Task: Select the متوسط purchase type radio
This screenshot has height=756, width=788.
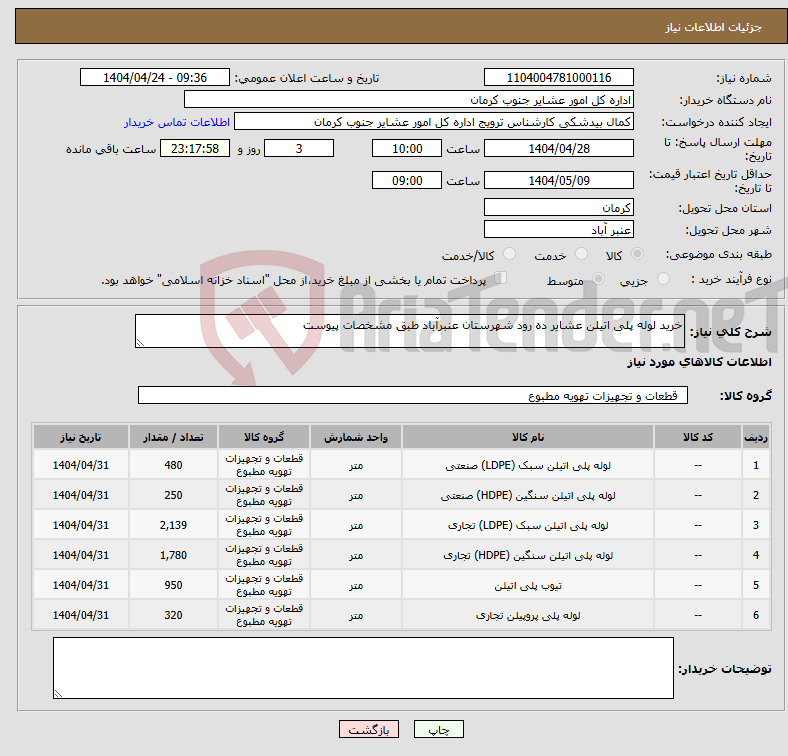Action: pos(598,279)
